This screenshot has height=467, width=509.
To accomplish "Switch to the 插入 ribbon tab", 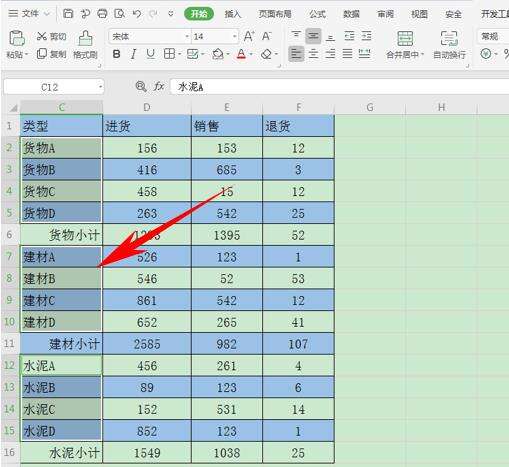I will click(x=232, y=14).
